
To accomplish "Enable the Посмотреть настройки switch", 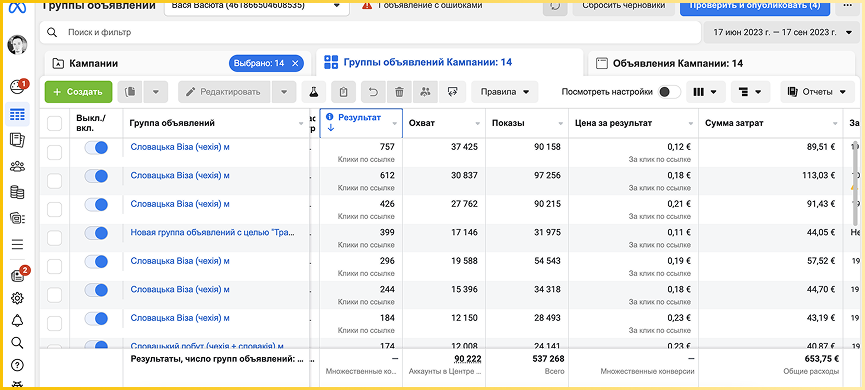I will point(670,92).
